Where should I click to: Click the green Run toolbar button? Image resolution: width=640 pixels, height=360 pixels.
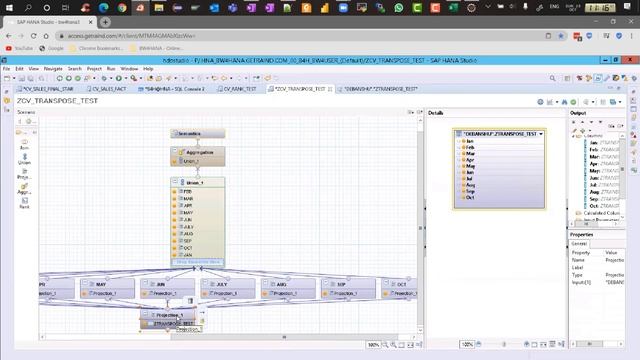(x=119, y=78)
